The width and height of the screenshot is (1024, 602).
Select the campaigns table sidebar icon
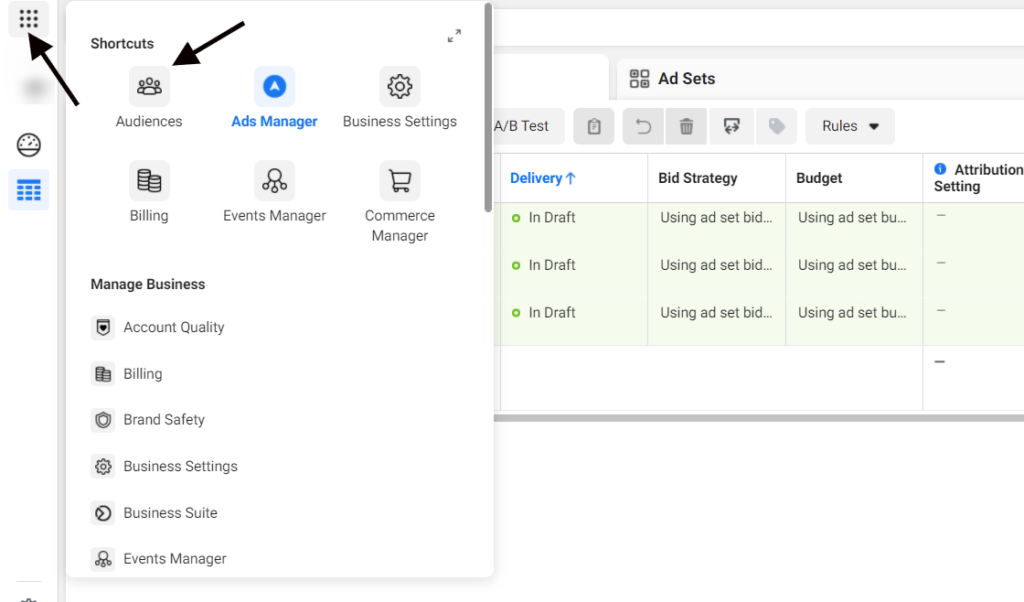29,189
